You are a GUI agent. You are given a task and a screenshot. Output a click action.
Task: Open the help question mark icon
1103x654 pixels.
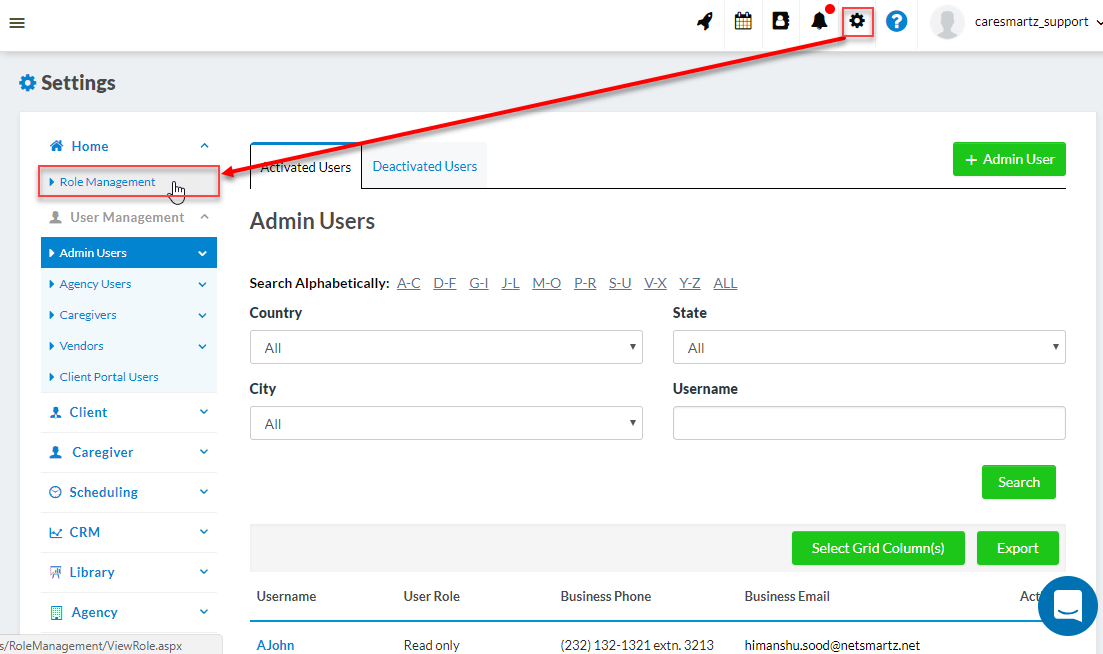click(x=896, y=21)
